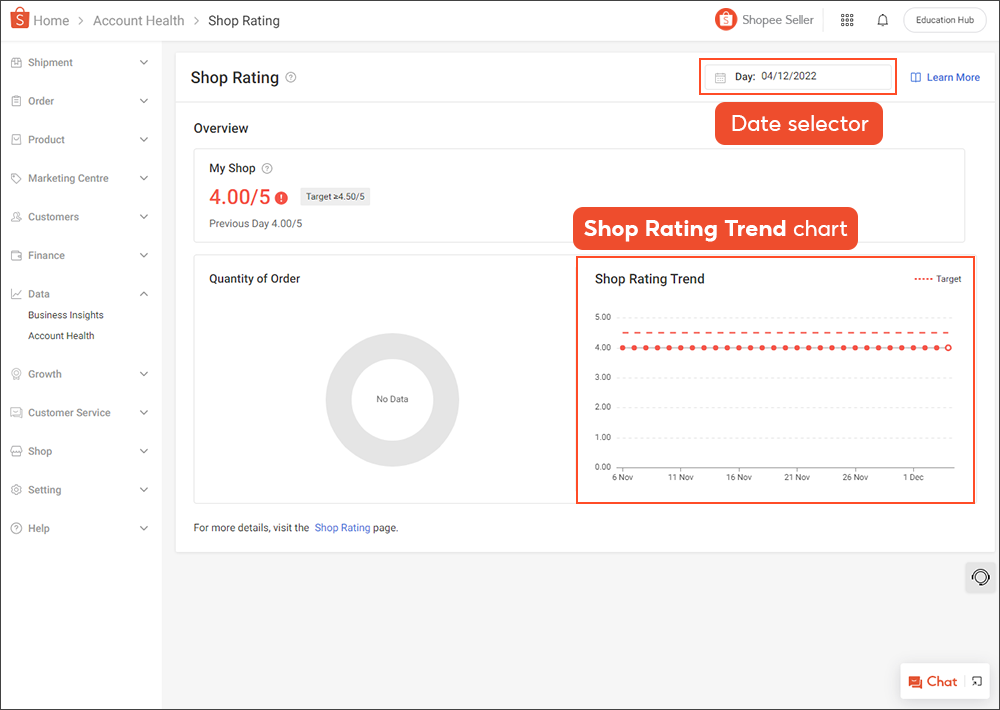Open the Day date selector field

797,77
